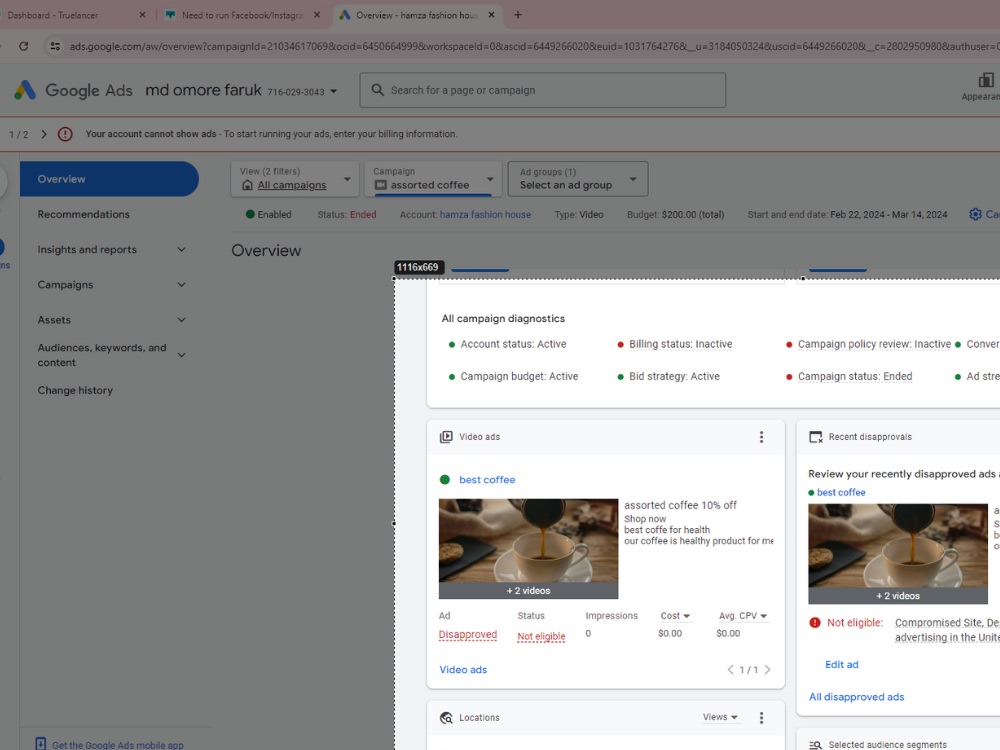Image resolution: width=1000 pixels, height=750 pixels.
Task: Click the Video ads card header icon
Action: click(x=446, y=437)
